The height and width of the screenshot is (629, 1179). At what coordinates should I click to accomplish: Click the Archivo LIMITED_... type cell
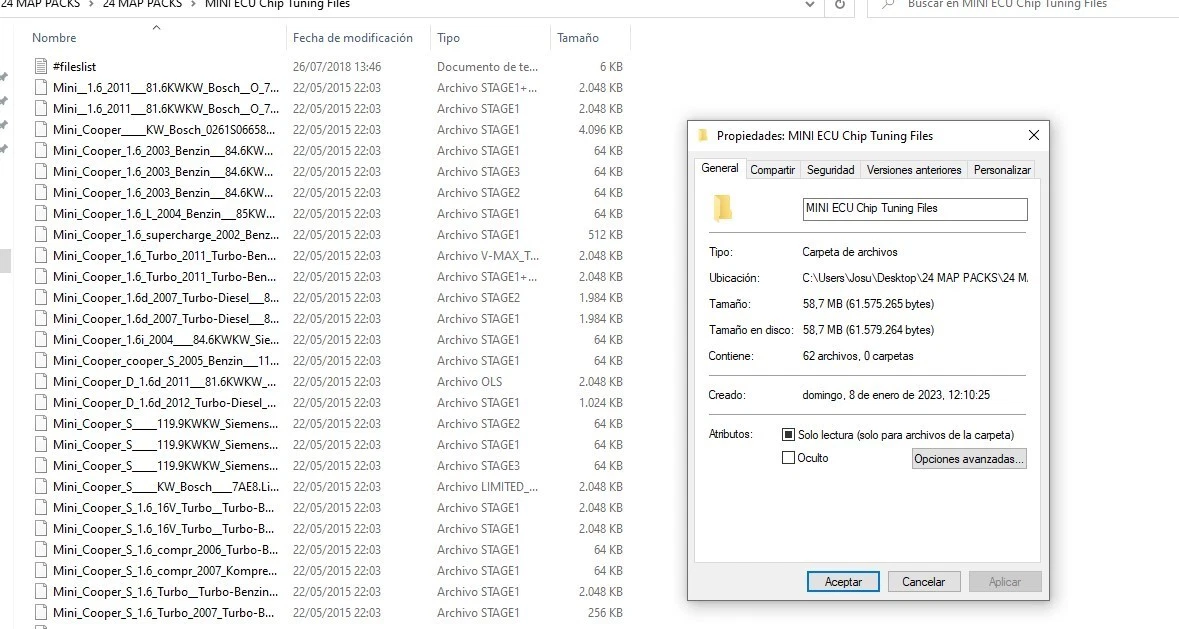[487, 487]
